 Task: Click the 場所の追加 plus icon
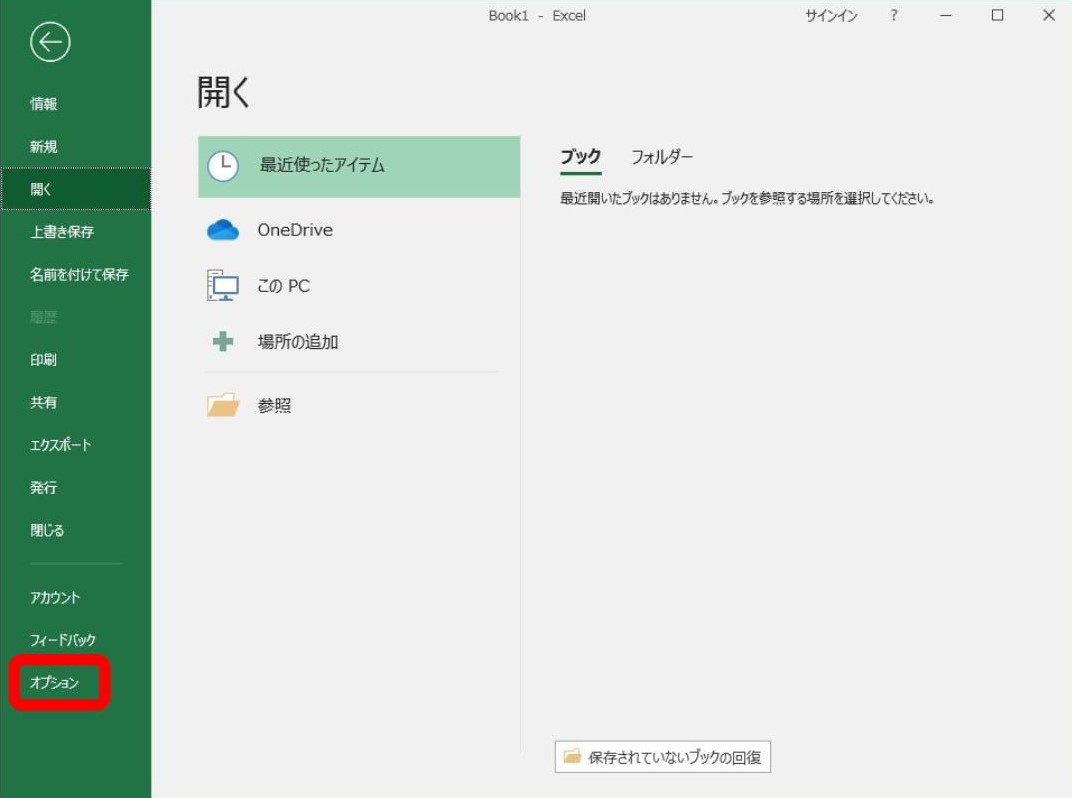(224, 341)
